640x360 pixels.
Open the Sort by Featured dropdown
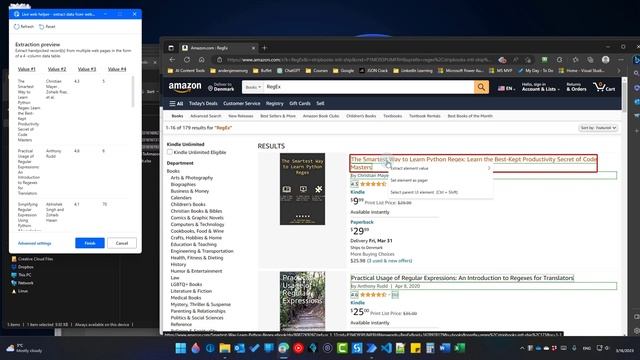click(x=598, y=128)
